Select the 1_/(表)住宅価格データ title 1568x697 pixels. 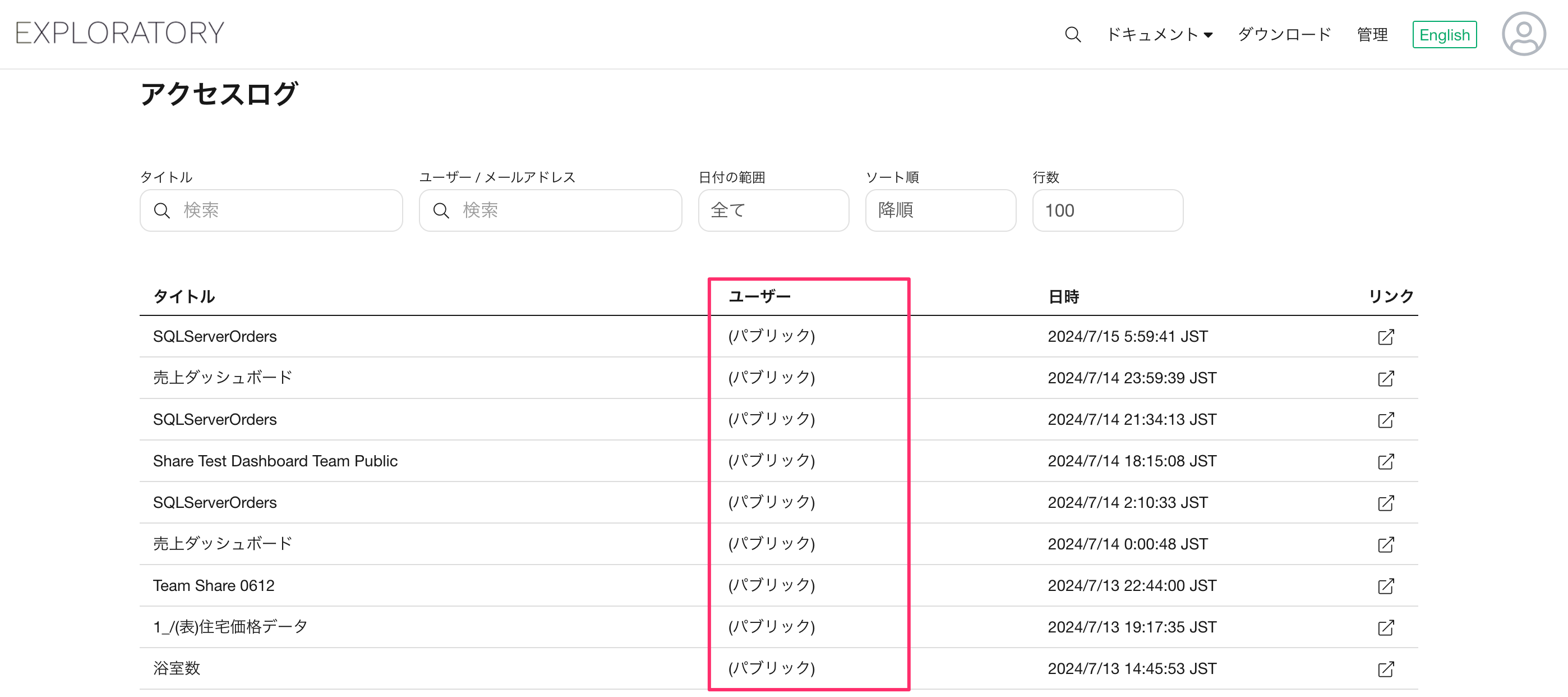230,627
